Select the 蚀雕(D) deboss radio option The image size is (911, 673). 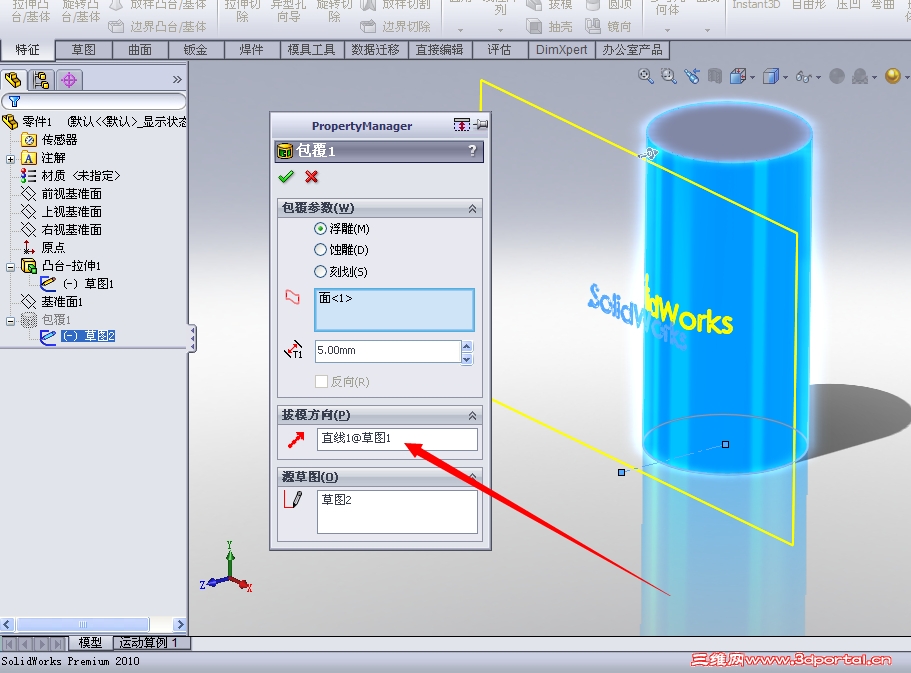click(320, 250)
